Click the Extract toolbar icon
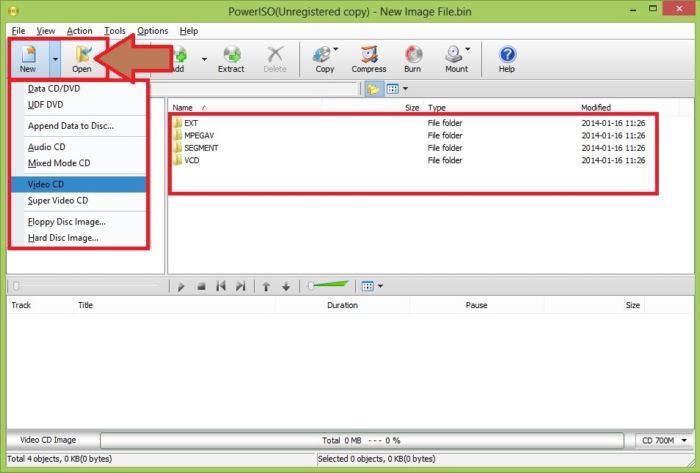 (x=231, y=59)
